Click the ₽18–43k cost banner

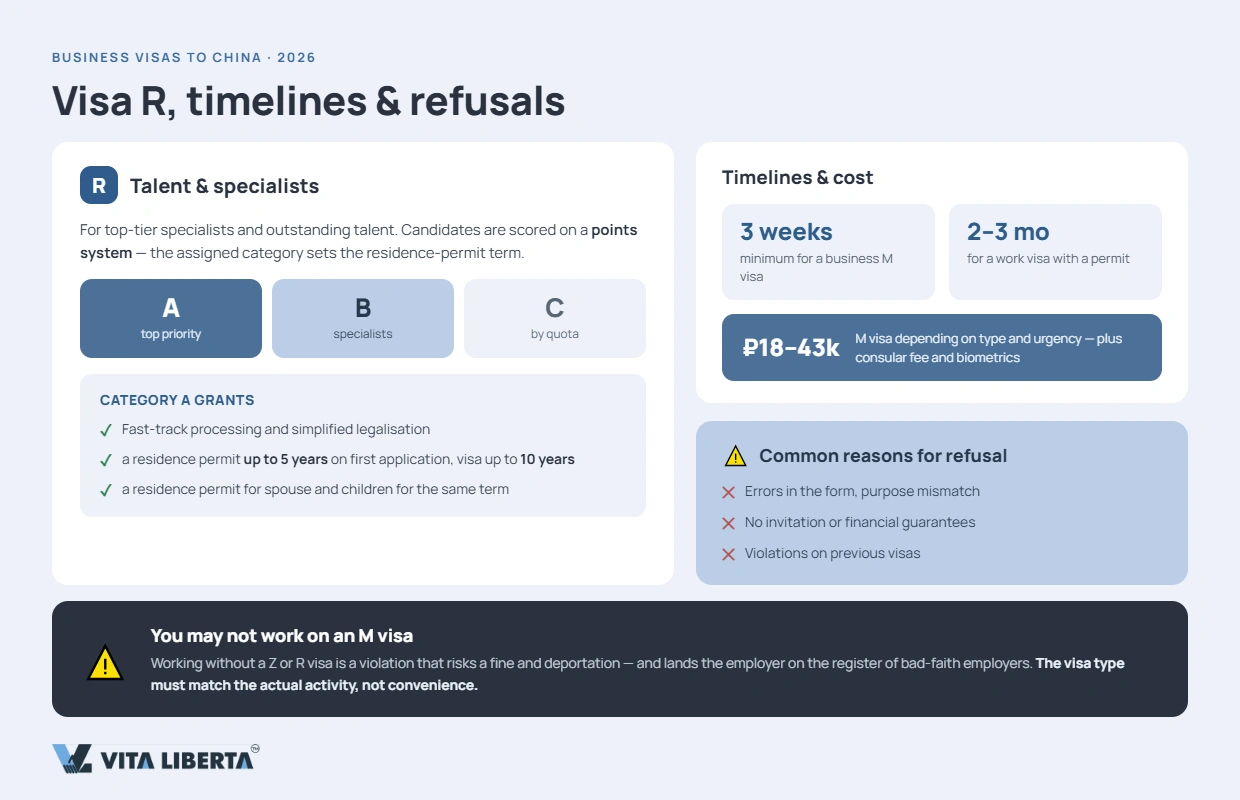(x=942, y=348)
